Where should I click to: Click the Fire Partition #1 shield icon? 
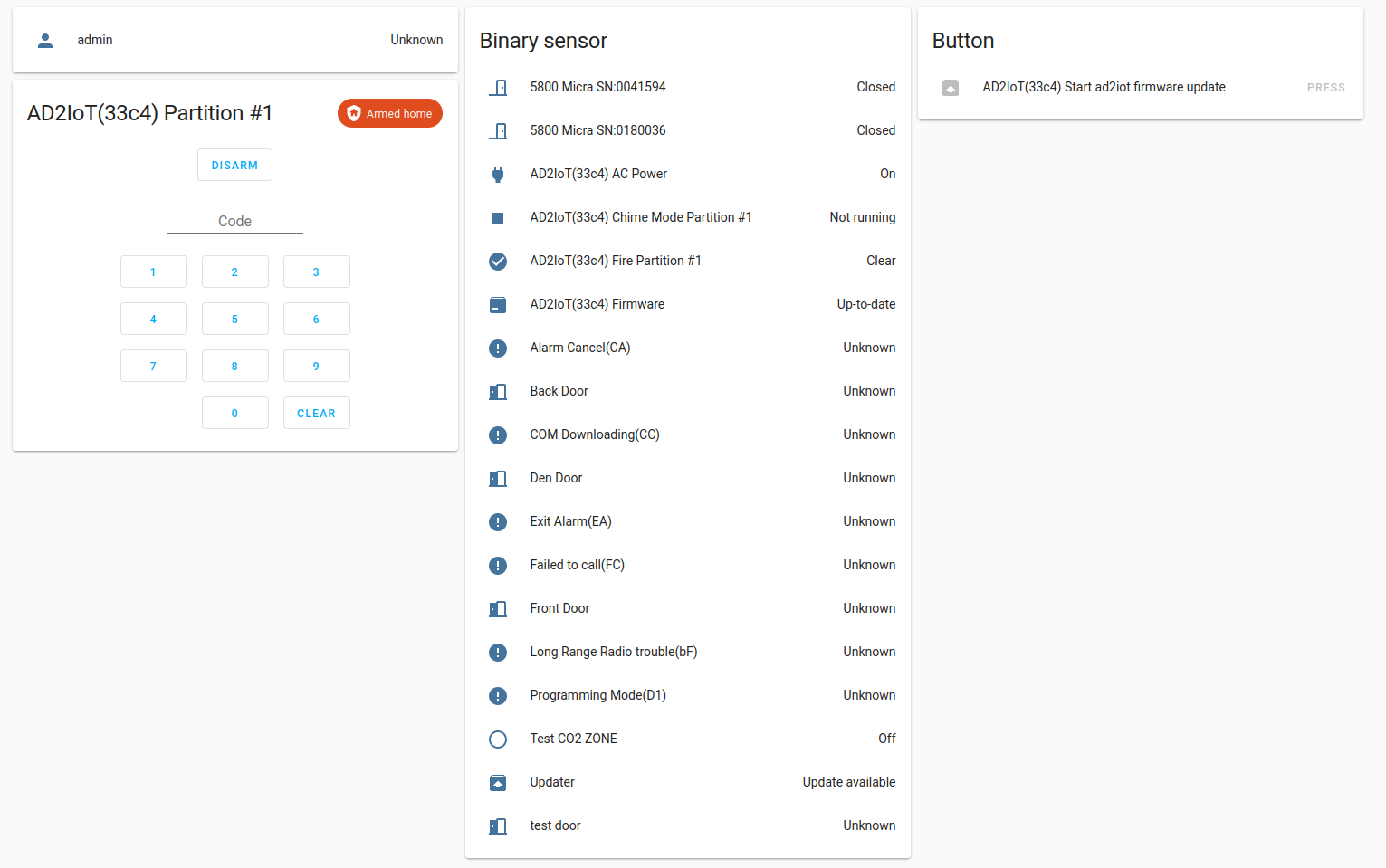pos(498,262)
